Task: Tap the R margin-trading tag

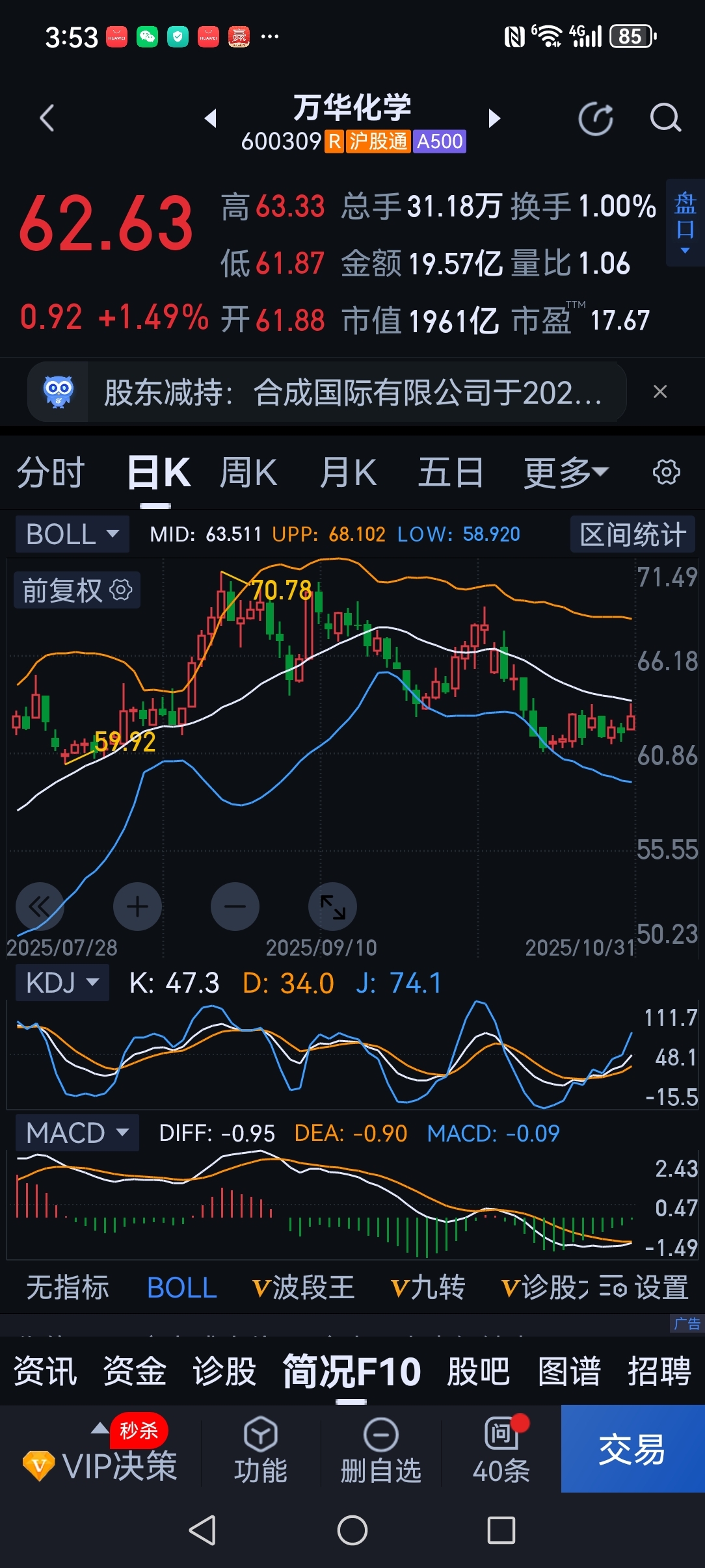Action: pyautogui.click(x=334, y=141)
